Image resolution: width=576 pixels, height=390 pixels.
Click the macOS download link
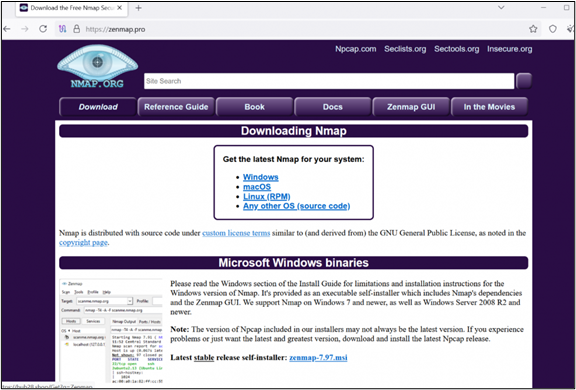(x=257, y=187)
